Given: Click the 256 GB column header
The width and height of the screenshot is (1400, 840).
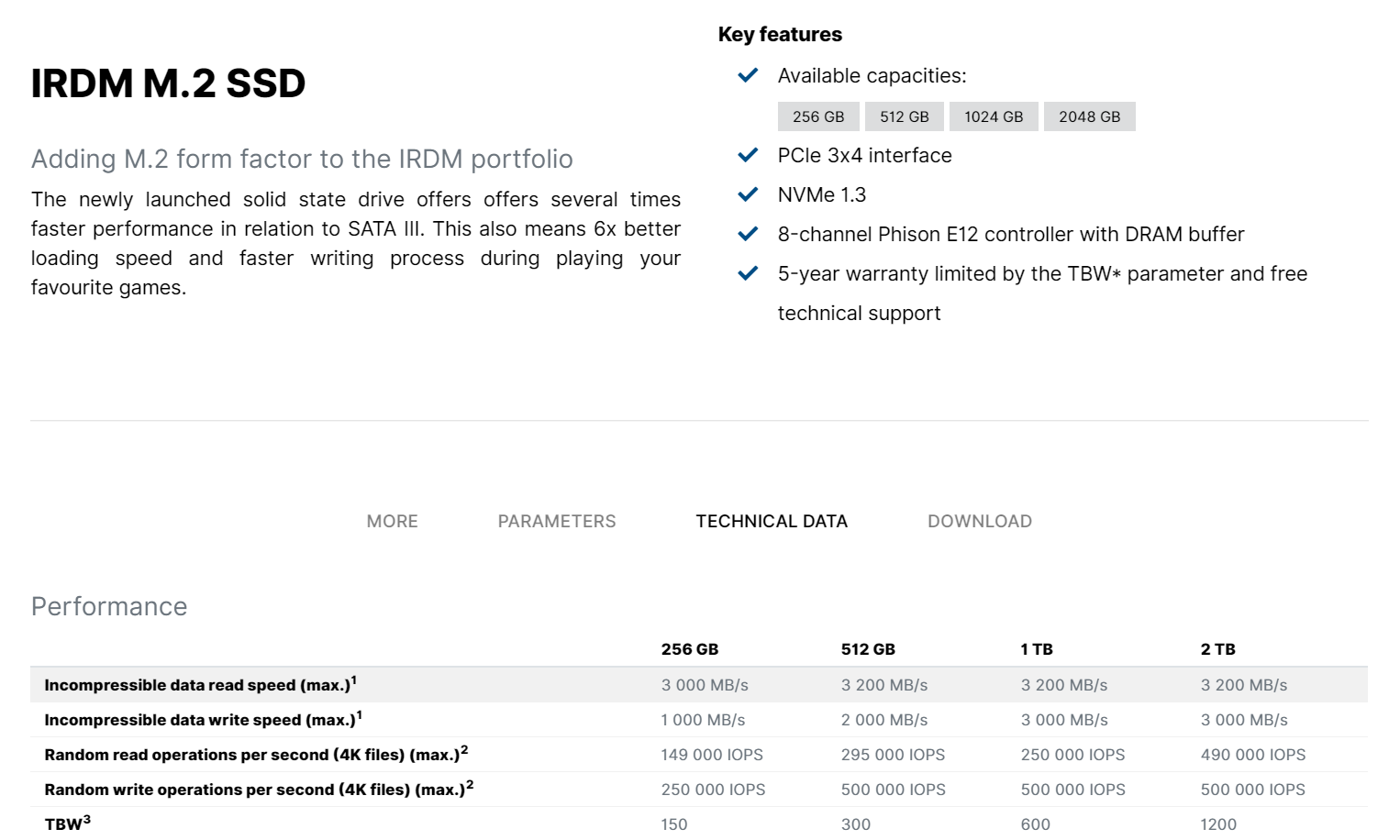Looking at the screenshot, I should point(690,649).
